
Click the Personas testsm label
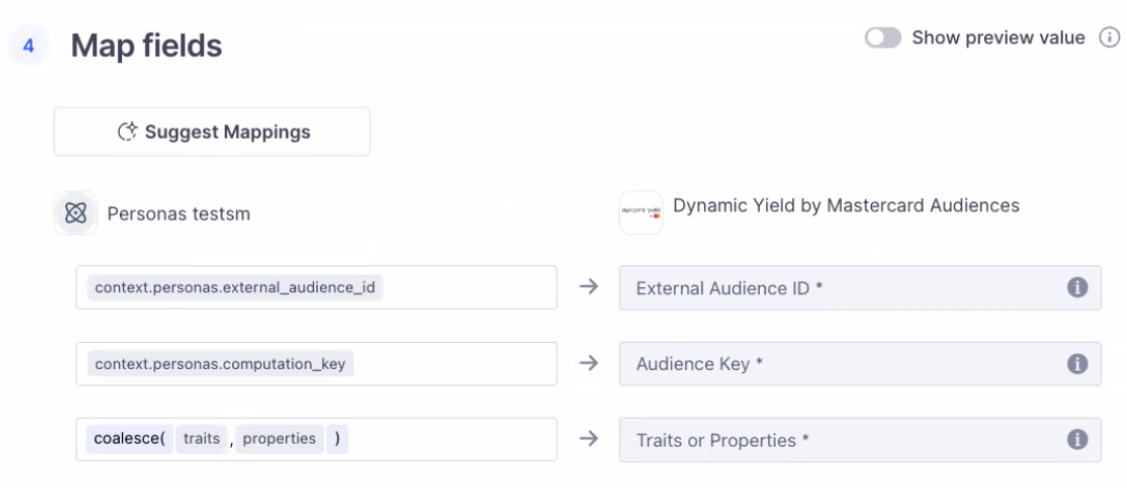click(x=178, y=213)
